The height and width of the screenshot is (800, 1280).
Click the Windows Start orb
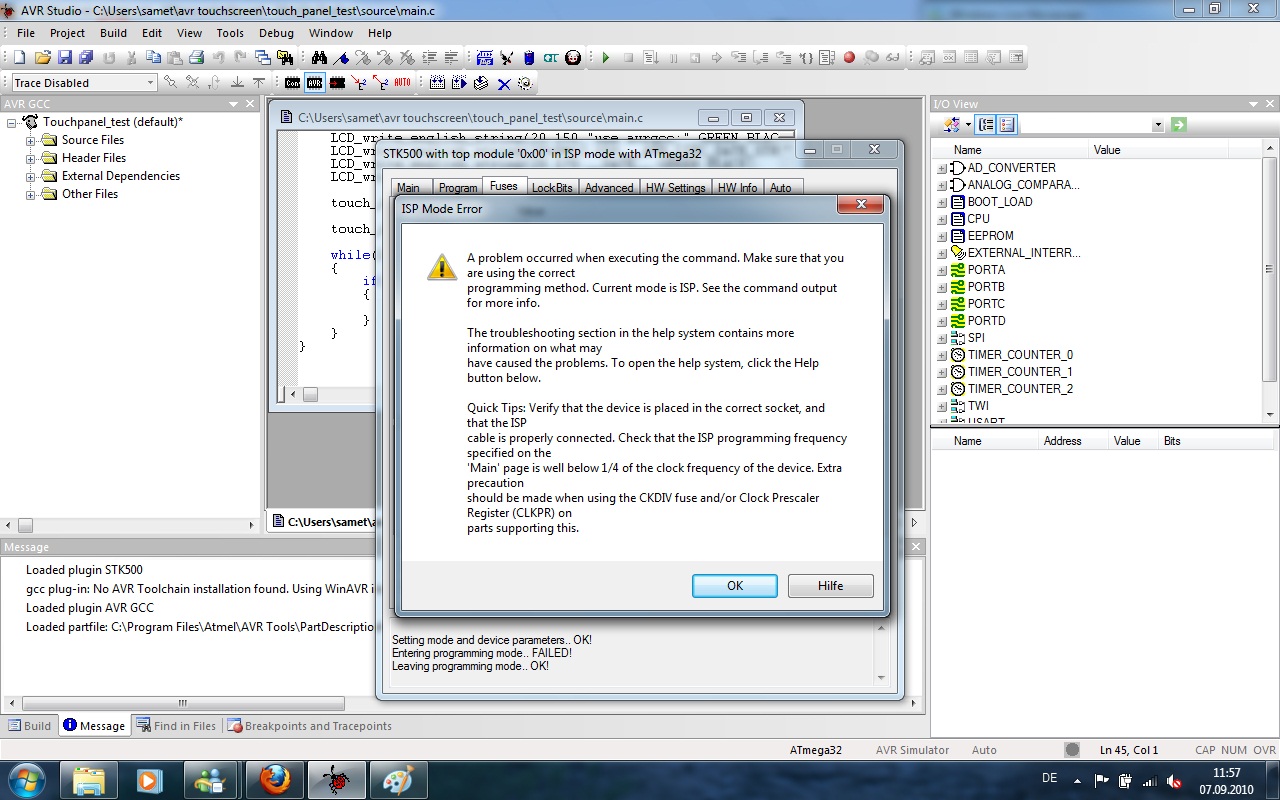coord(25,780)
